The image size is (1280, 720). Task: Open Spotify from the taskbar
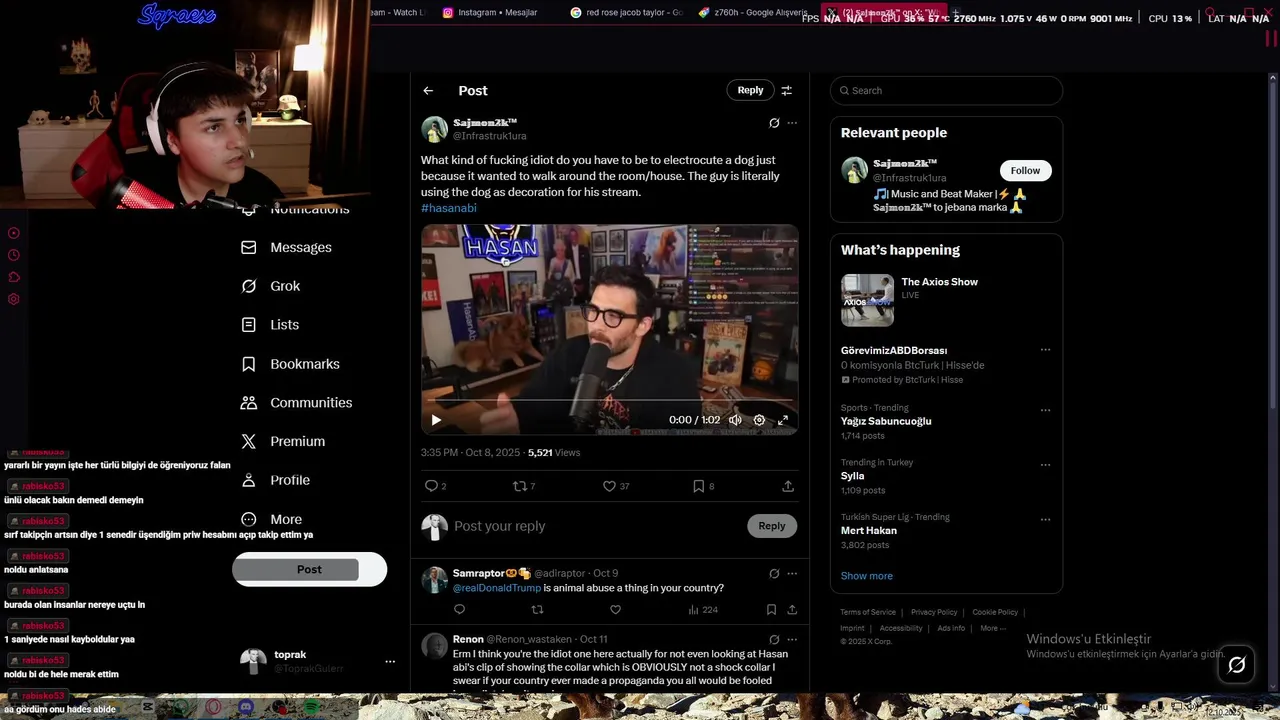[311, 707]
